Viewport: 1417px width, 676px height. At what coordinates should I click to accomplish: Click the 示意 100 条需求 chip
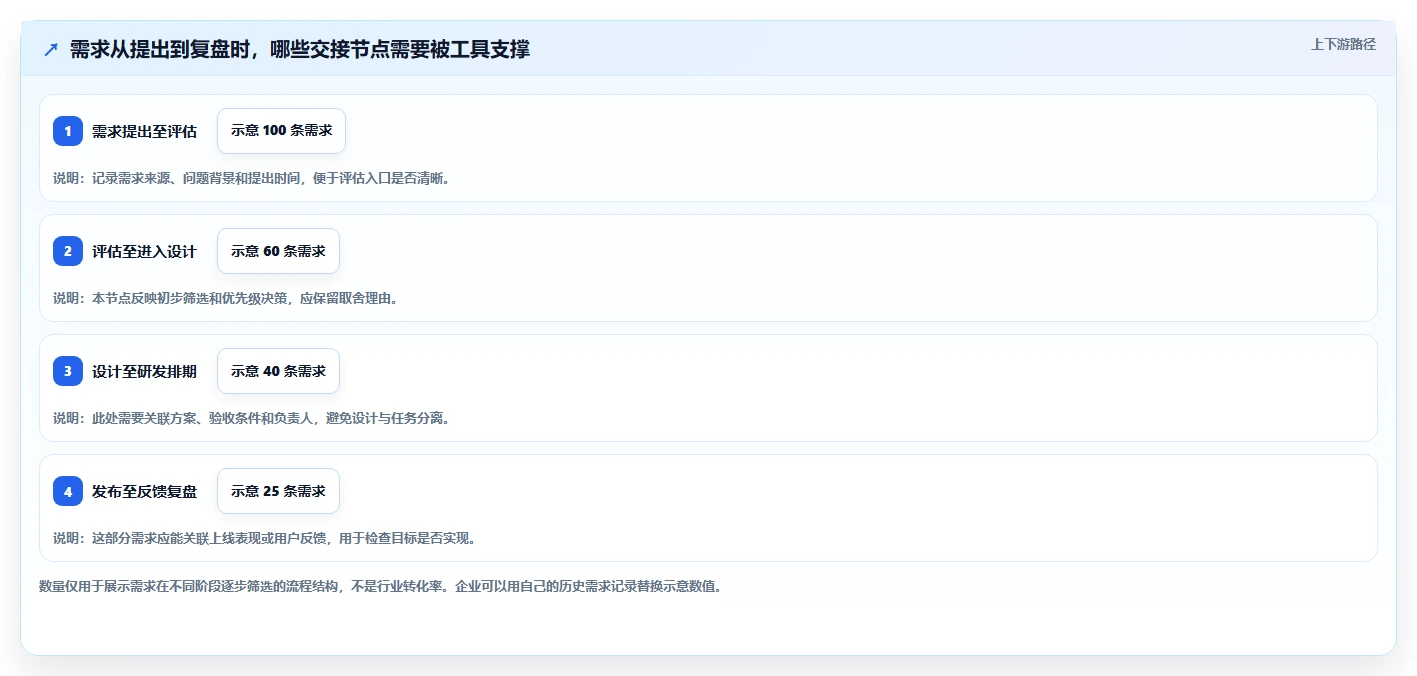click(281, 131)
